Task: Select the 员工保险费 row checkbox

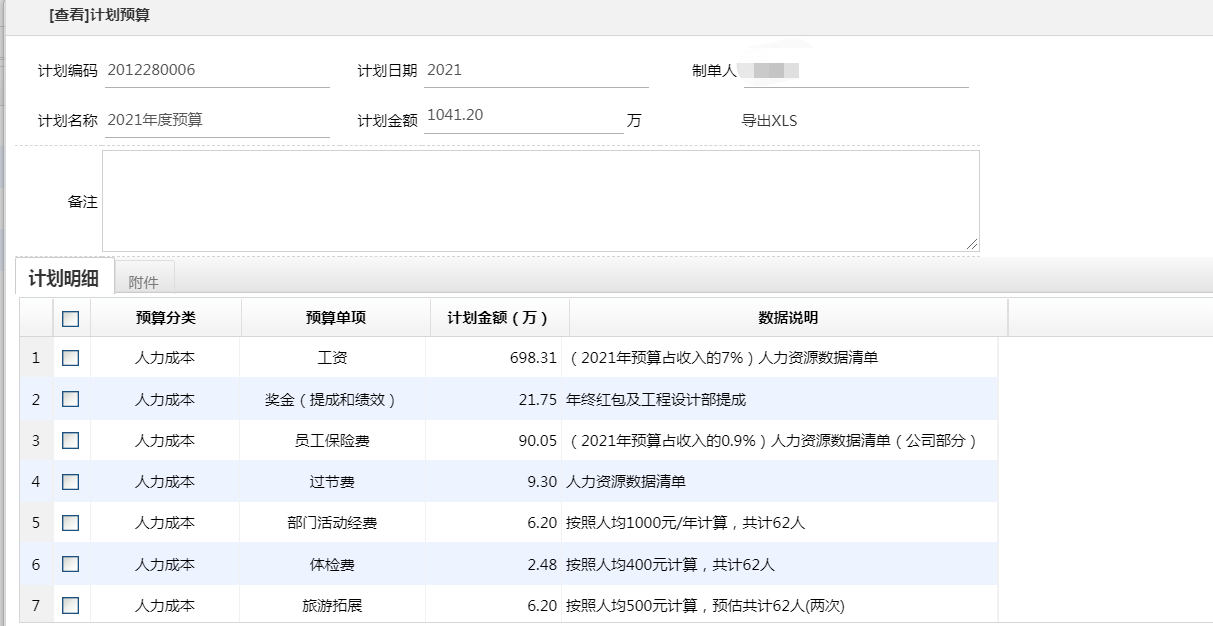Action: tap(68, 440)
